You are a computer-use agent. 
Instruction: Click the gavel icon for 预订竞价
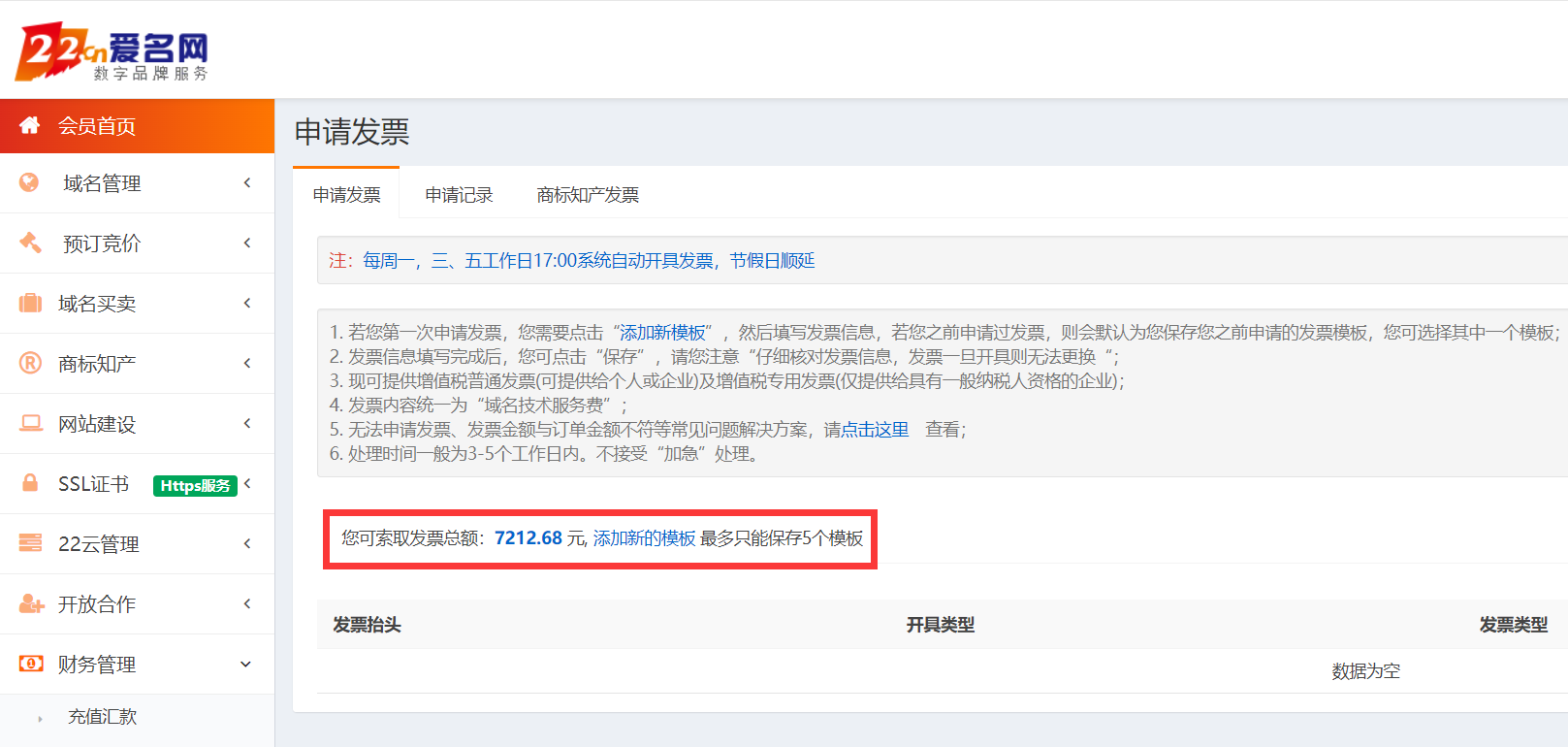pos(30,243)
